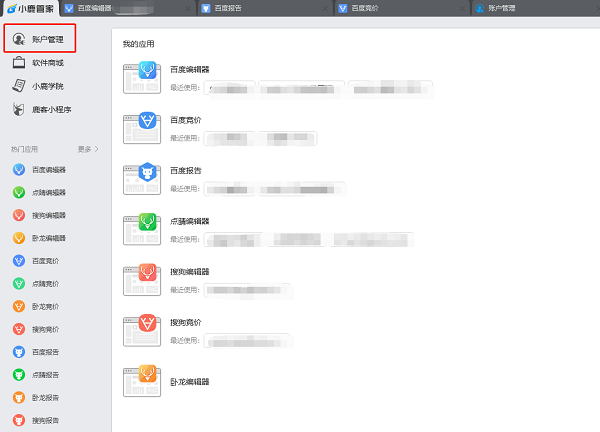Launch 百度编辑器 from the 热门应用 list
Viewport: 600px width, 432px height.
[39, 170]
